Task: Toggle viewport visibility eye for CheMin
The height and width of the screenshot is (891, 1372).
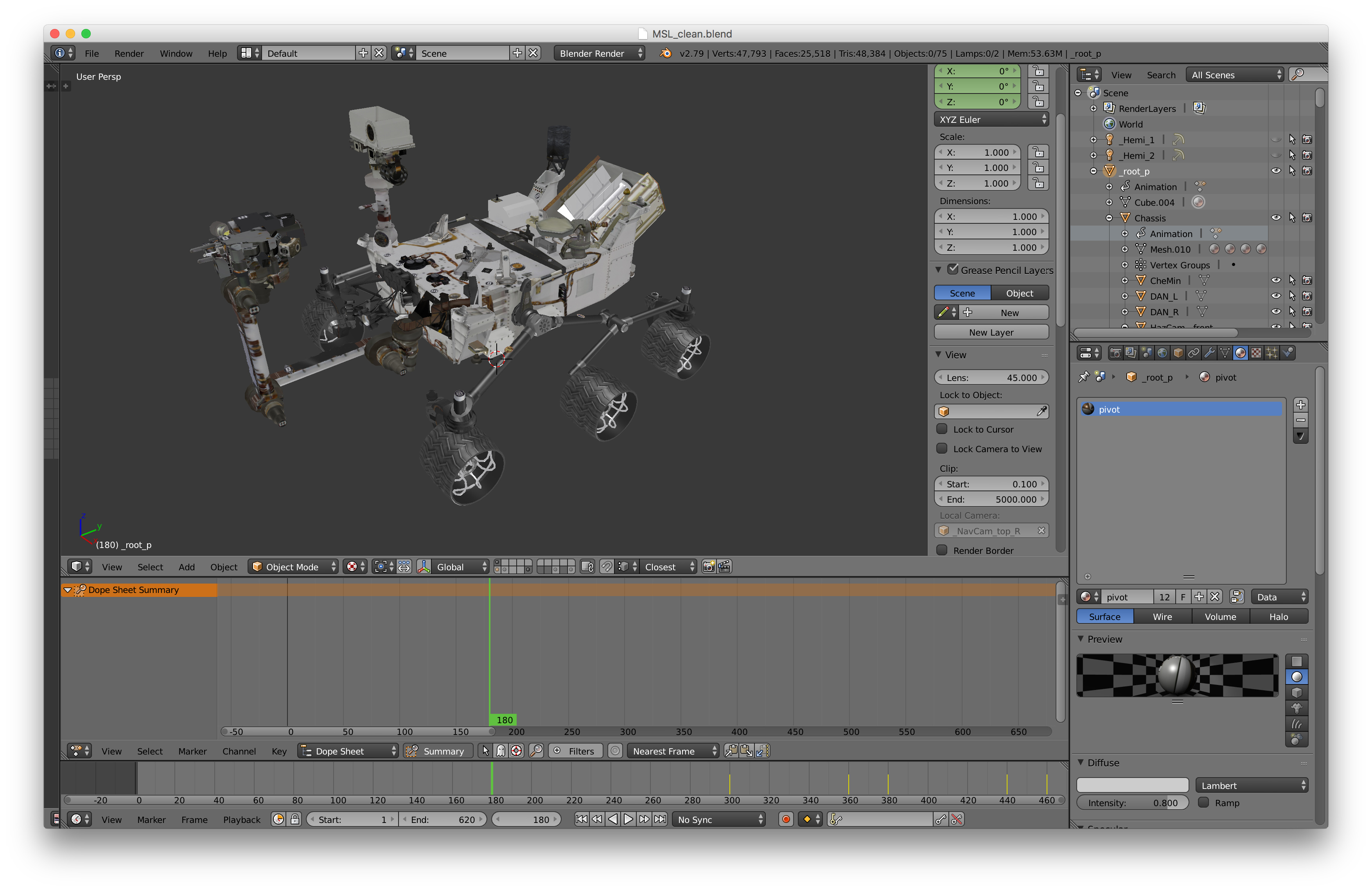Action: point(1276,281)
